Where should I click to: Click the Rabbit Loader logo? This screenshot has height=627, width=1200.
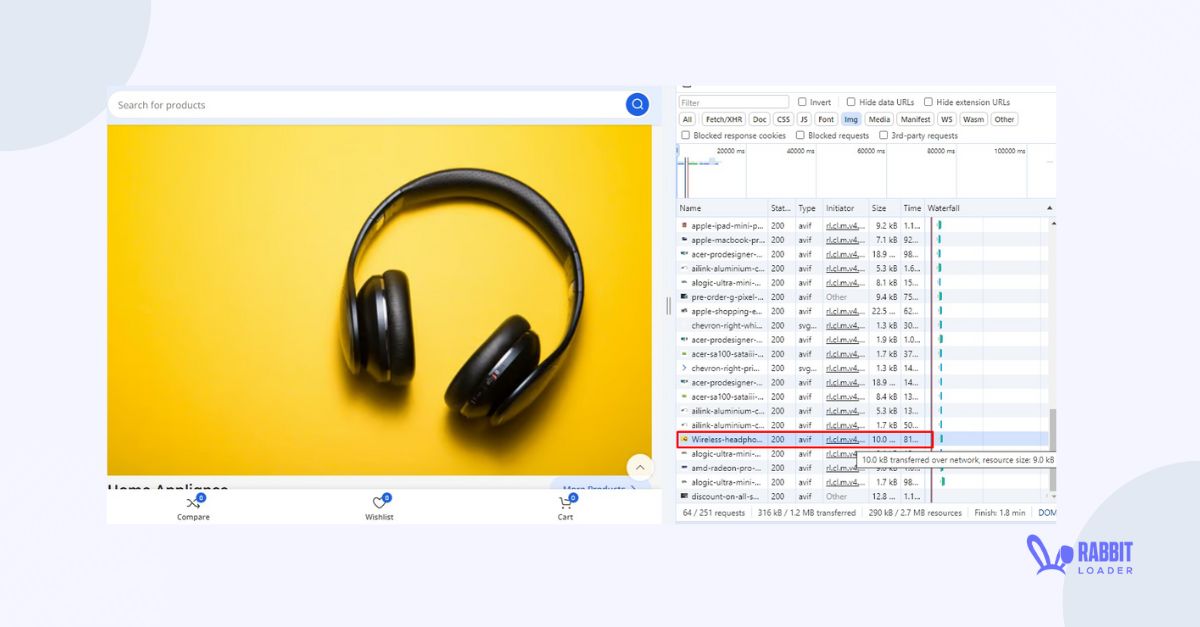click(x=1080, y=557)
